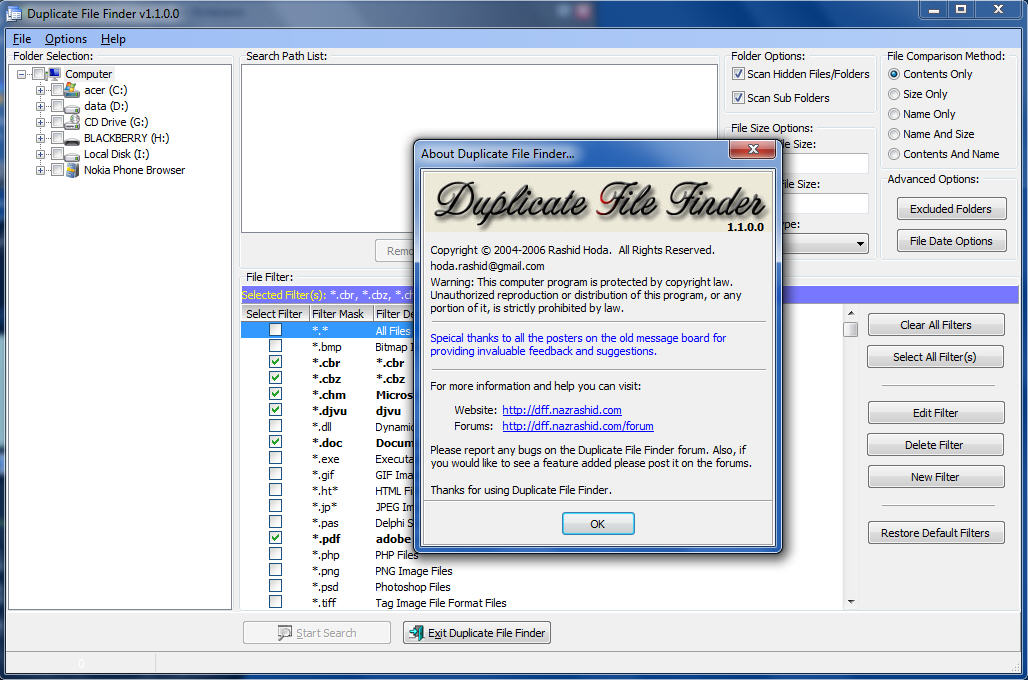This screenshot has width=1028, height=680.
Task: Collapse the Computer tree node
Action: click(22, 74)
